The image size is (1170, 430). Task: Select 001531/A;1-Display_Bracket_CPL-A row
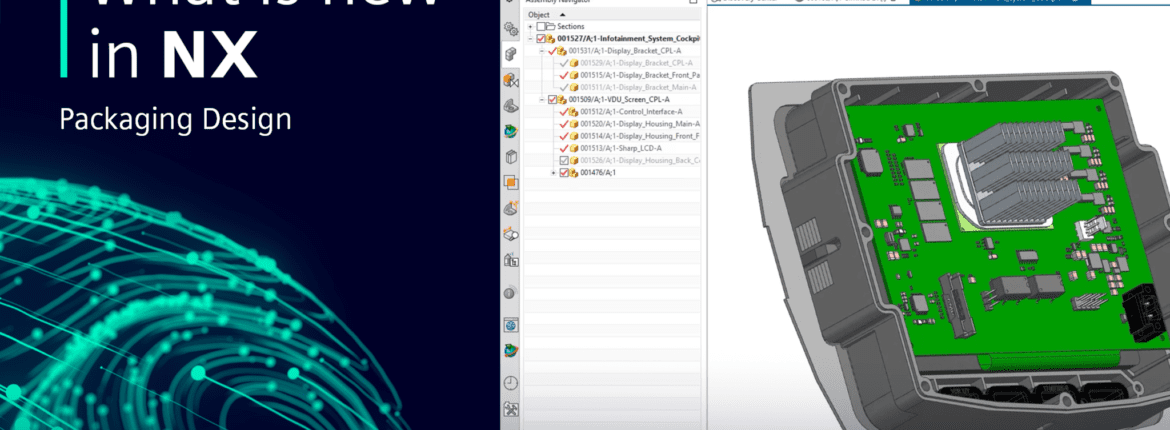tap(625, 51)
